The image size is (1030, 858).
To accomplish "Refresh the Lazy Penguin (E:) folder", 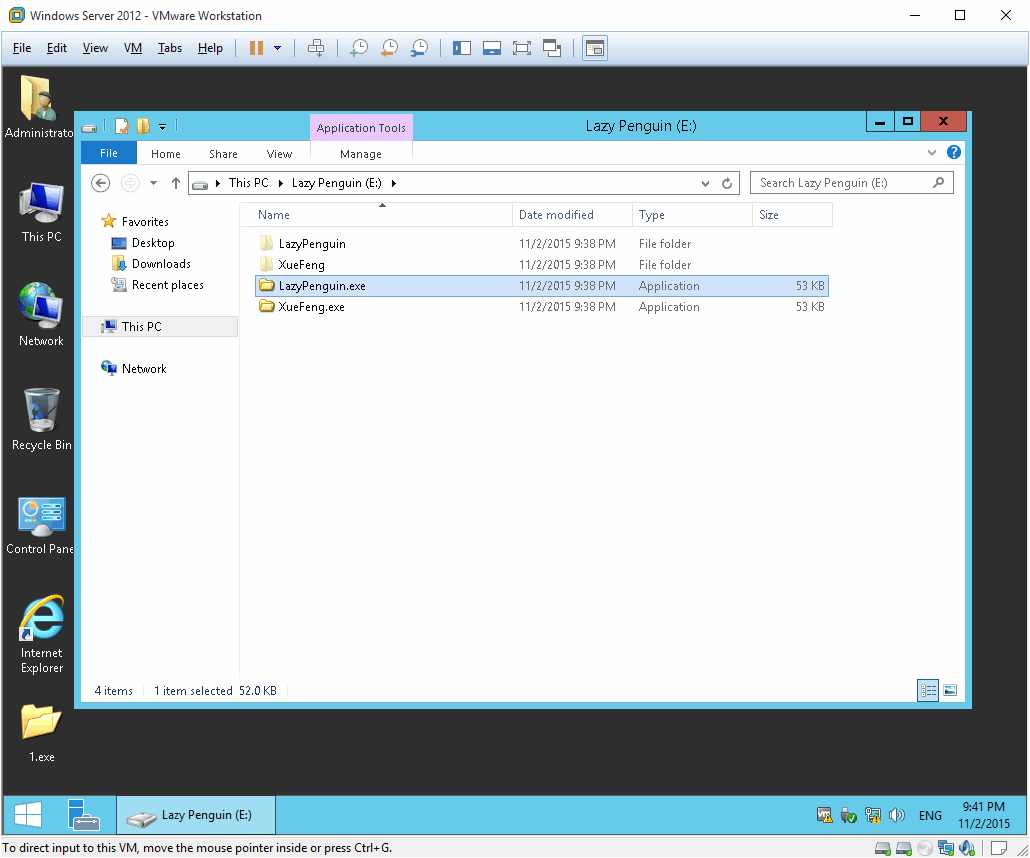I will [x=727, y=183].
